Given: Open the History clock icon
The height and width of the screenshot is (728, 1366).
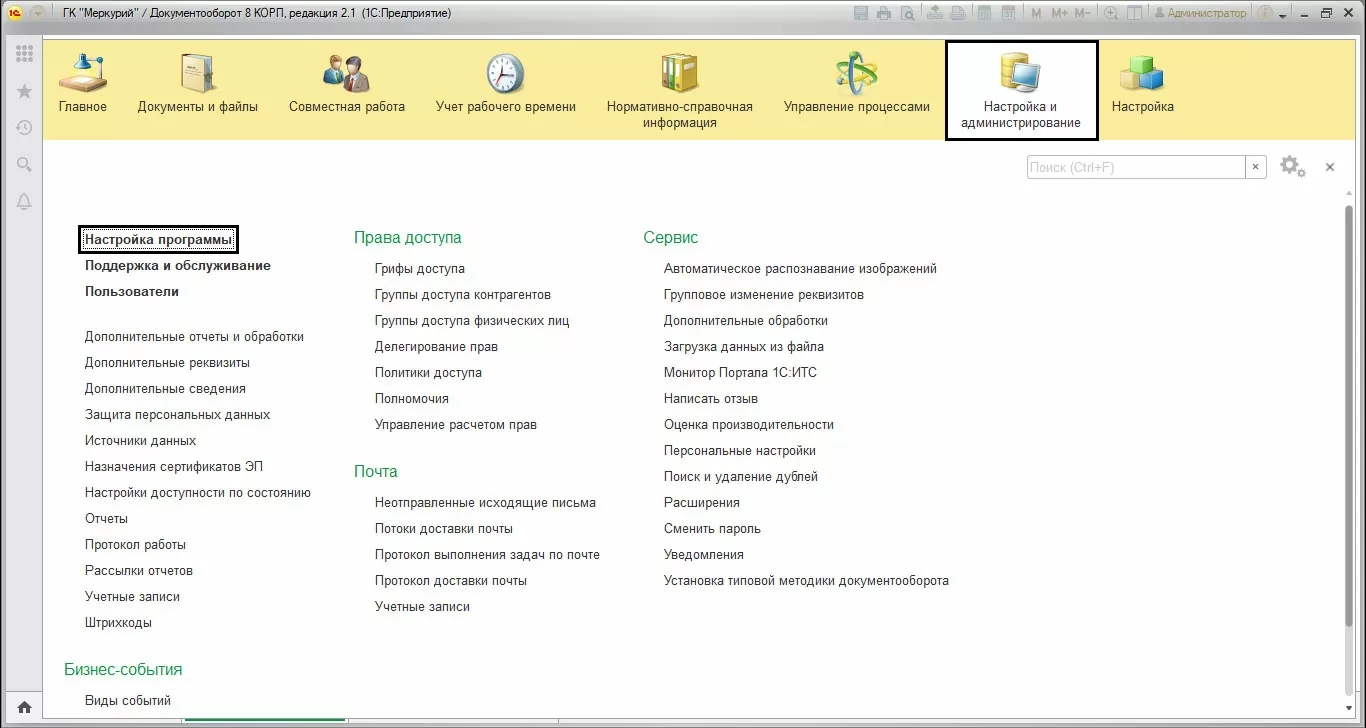Looking at the screenshot, I should pos(24,128).
